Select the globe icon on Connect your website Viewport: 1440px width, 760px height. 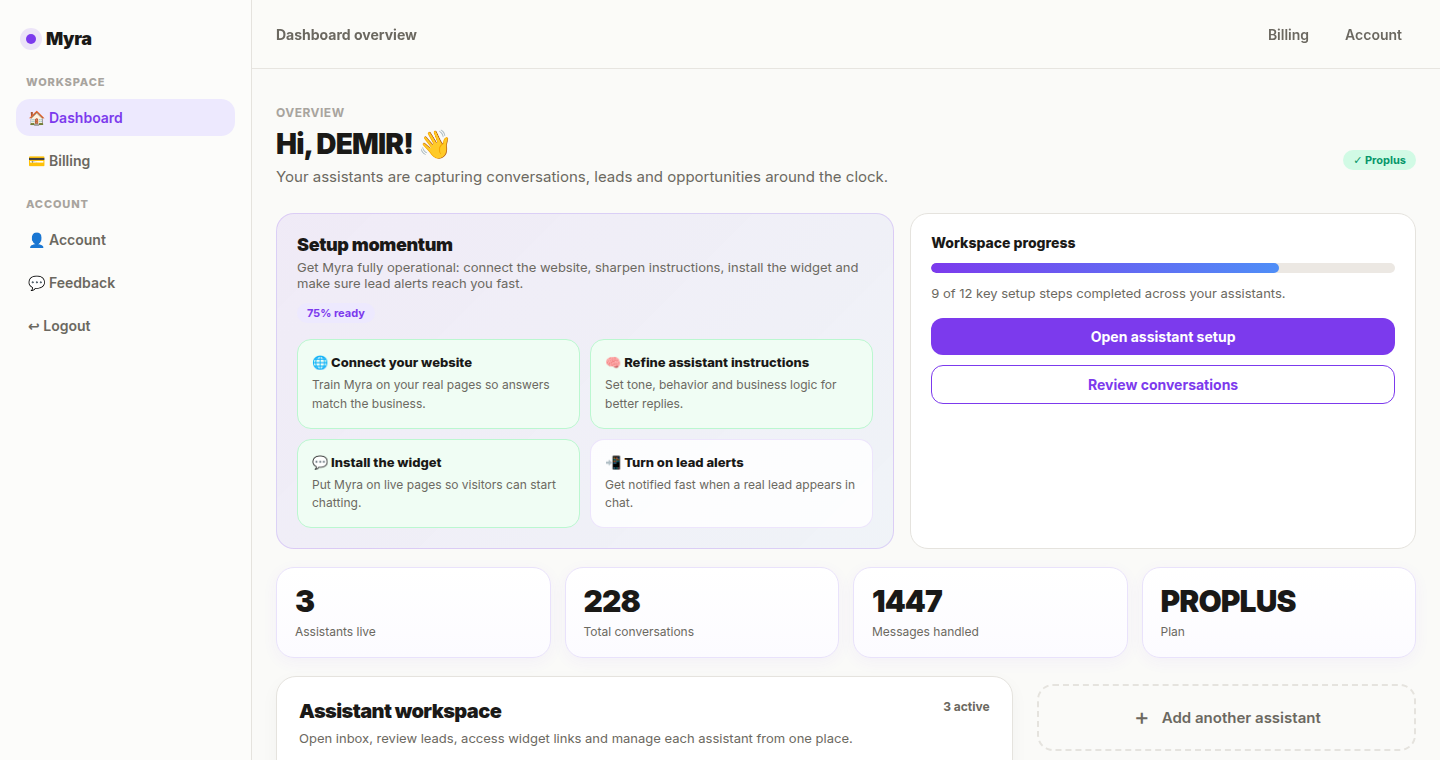coord(320,362)
